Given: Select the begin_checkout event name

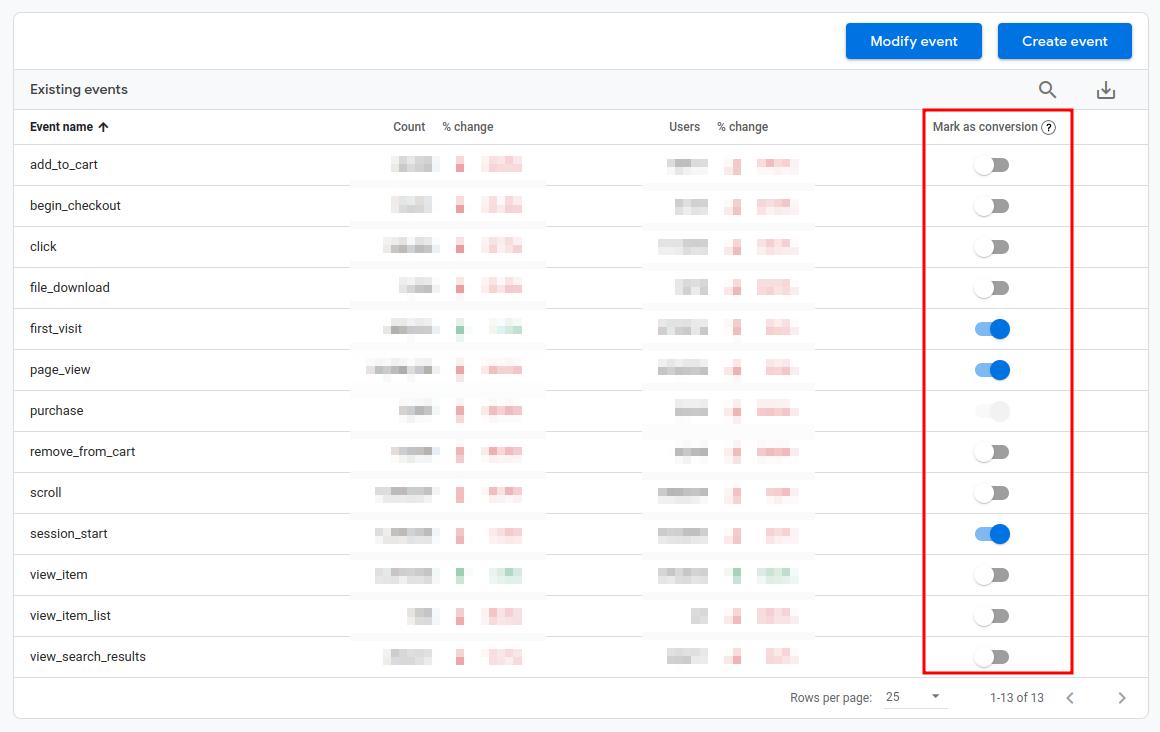Looking at the screenshot, I should click(x=75, y=205).
